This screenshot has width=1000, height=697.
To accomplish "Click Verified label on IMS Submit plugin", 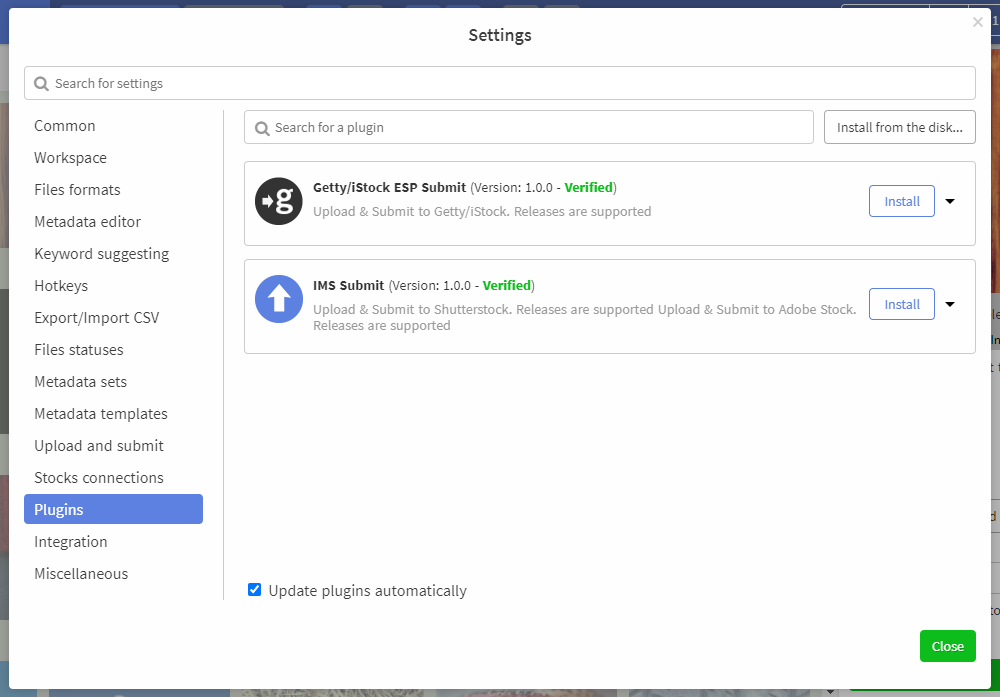I will click(506, 286).
